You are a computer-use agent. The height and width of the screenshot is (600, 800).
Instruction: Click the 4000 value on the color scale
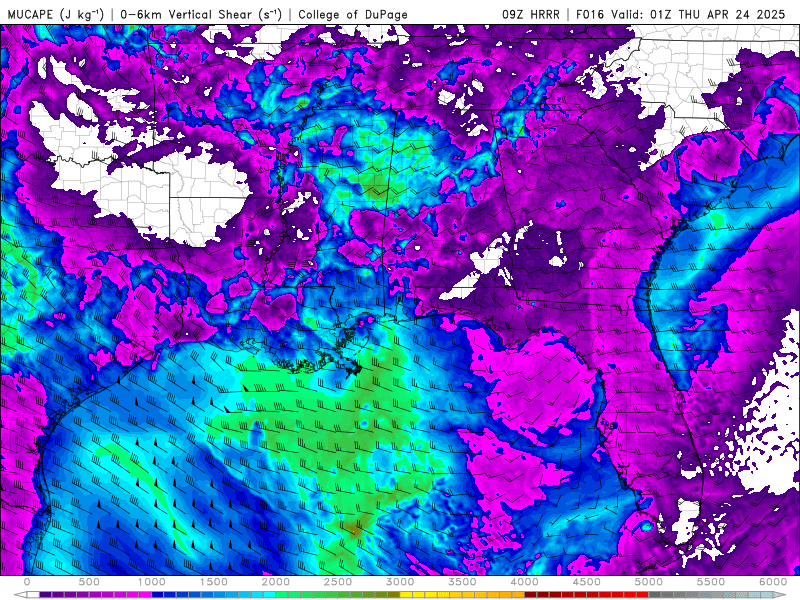click(524, 582)
